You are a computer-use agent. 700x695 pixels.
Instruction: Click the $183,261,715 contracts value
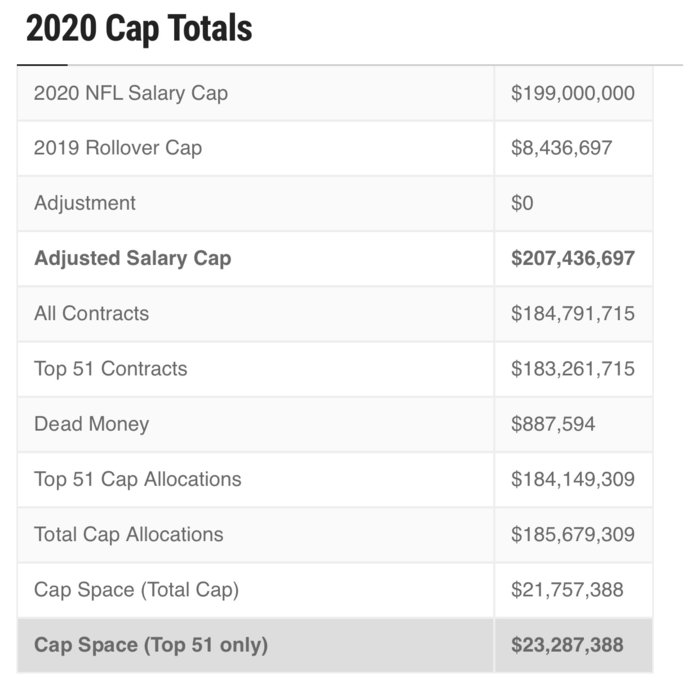pyautogui.click(x=572, y=368)
